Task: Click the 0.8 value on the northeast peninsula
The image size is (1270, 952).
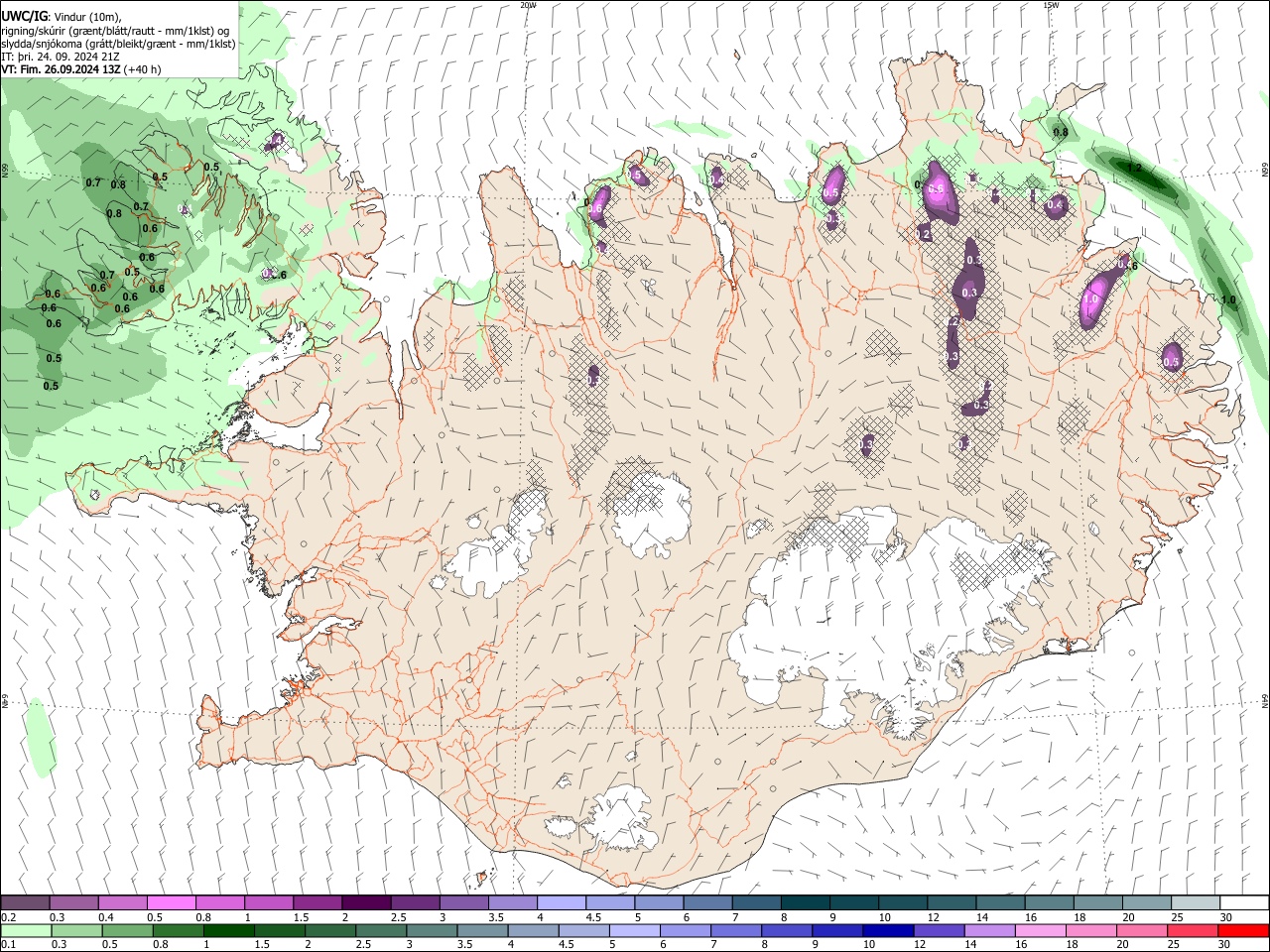Action: 1061,132
